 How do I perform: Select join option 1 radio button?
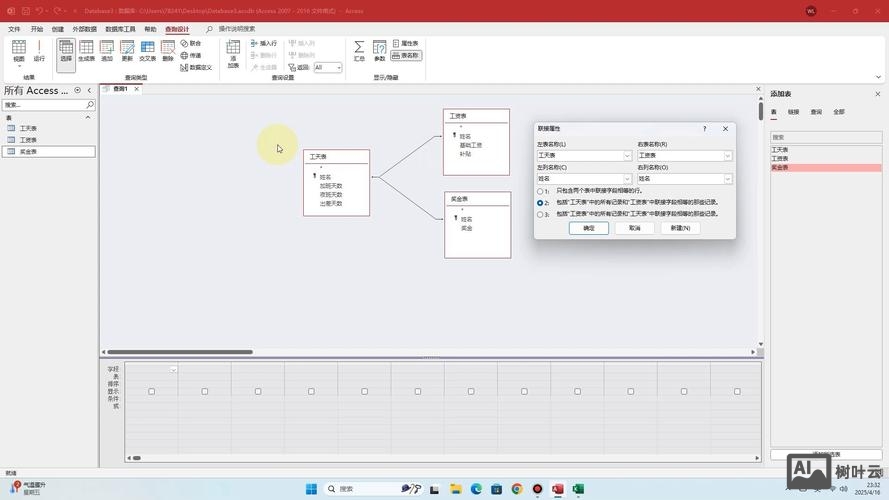[x=541, y=191]
